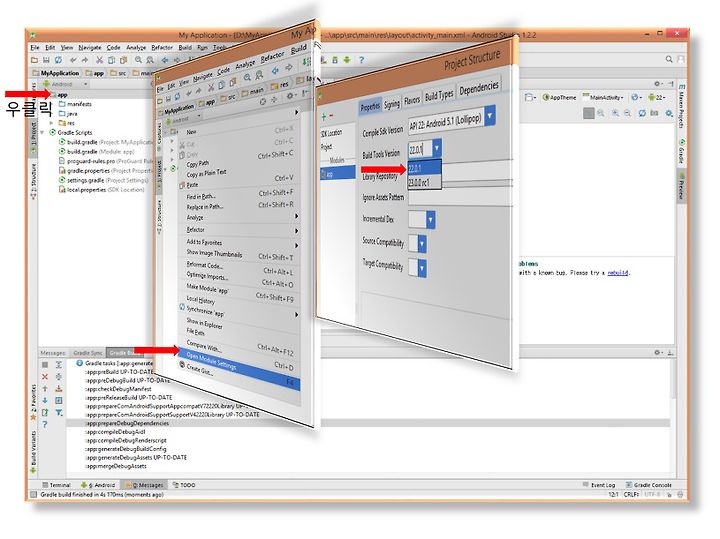Screen dimensions: 720x539
Task: Click the minus icon in Project Structure
Action: pos(332,116)
